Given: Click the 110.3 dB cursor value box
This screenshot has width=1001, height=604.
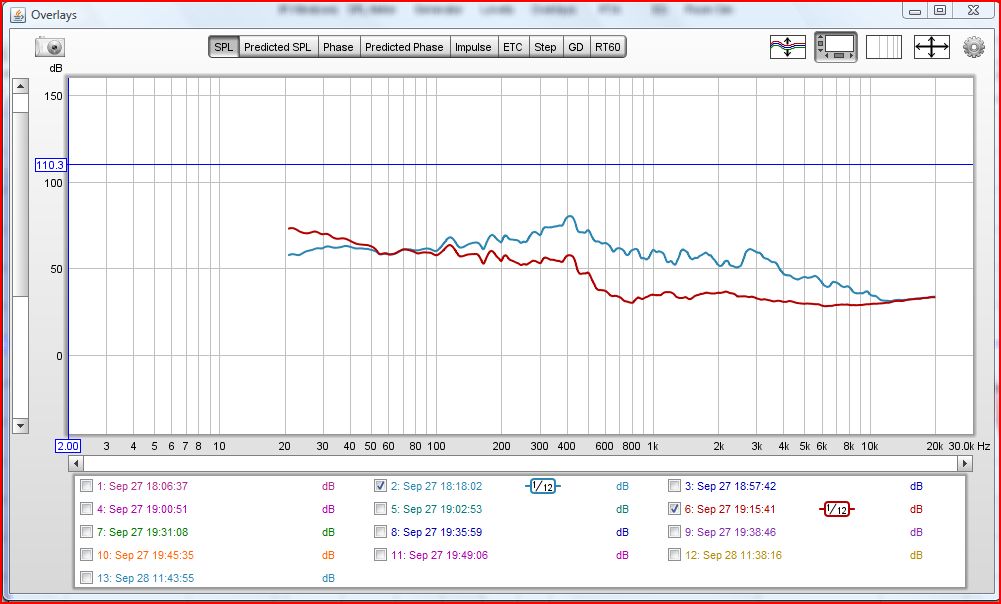Looking at the screenshot, I should tap(50, 165).
